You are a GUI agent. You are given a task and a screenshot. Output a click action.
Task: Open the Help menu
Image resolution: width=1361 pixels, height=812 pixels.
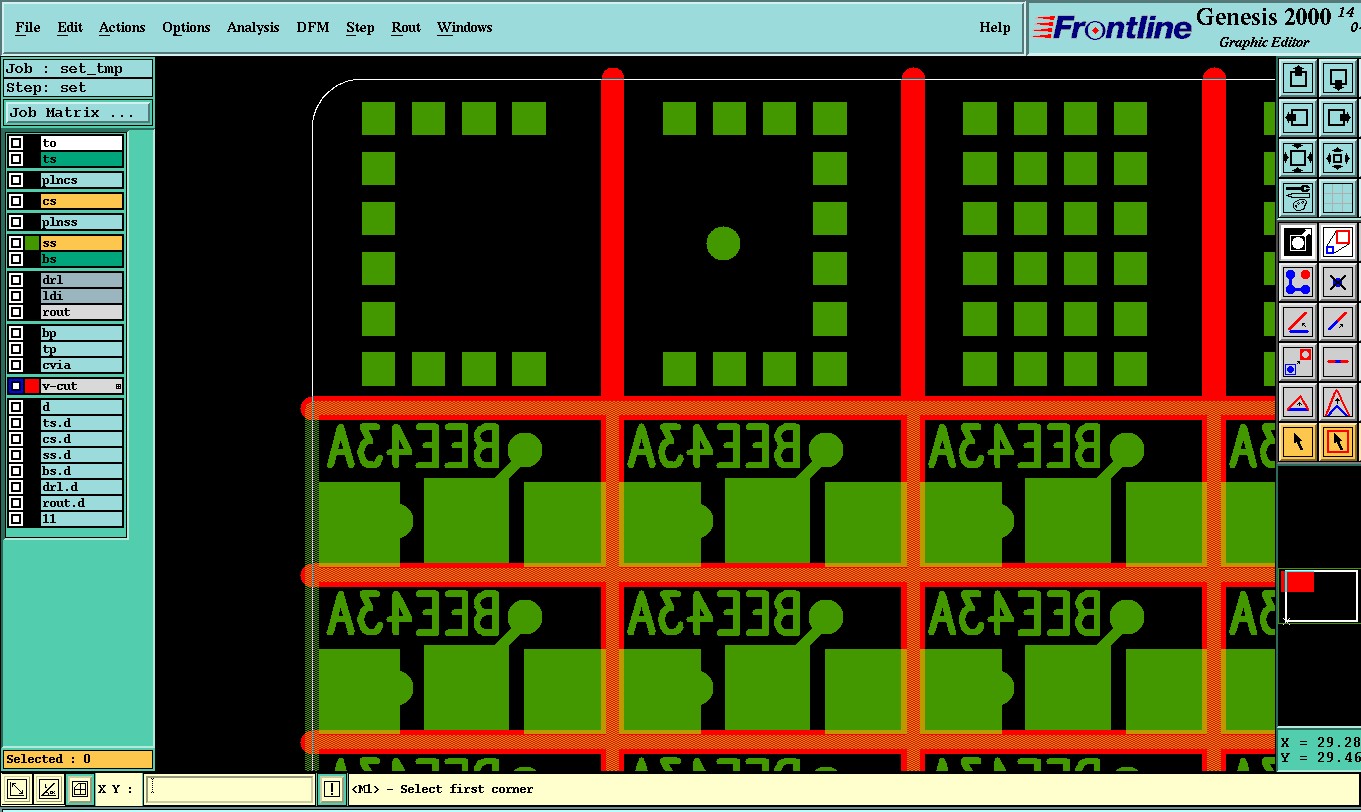tap(995, 27)
